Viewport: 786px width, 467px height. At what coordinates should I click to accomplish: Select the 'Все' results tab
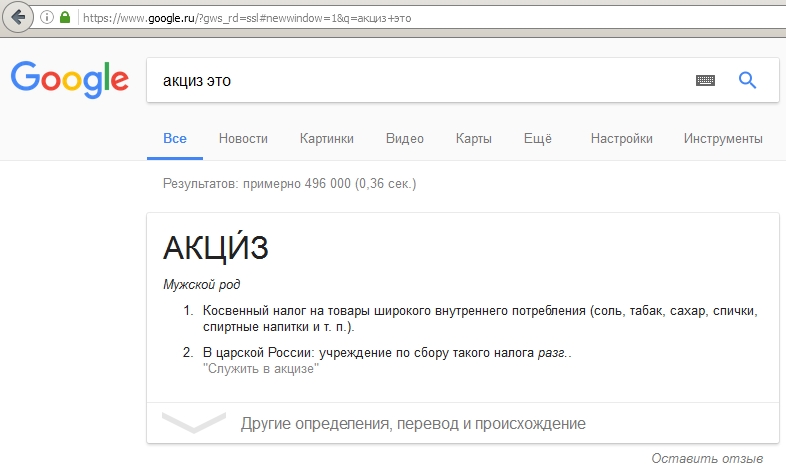point(175,139)
